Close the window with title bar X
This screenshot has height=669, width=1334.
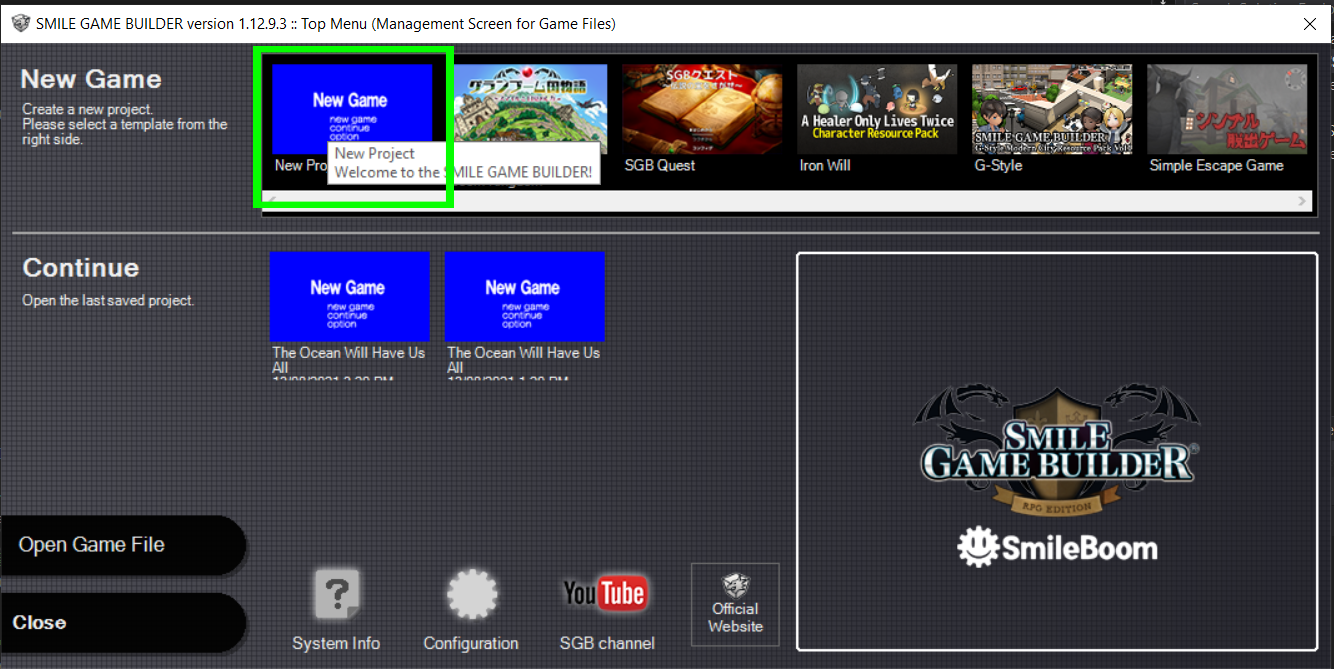1309,23
